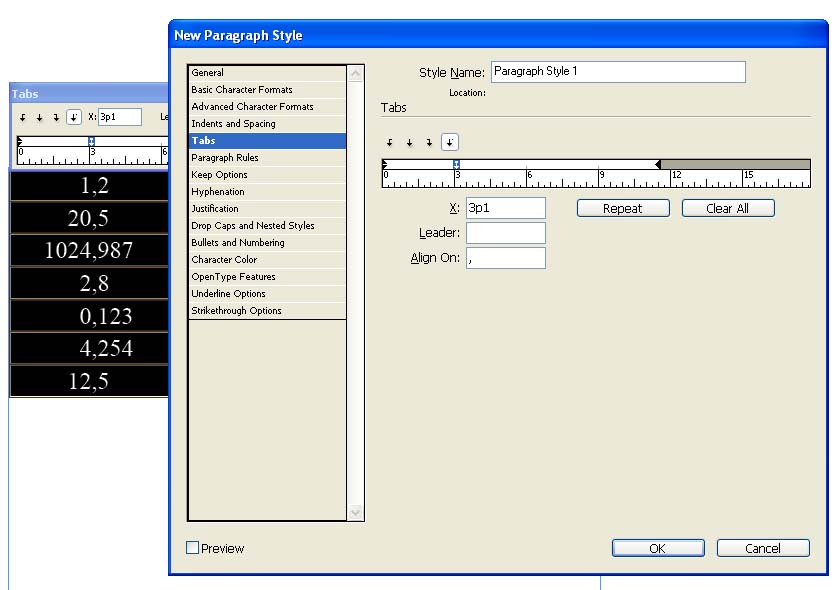This screenshot has height=590, width=835.
Task: Select left-justified tab icon in the dialog
Action: click(x=390, y=143)
